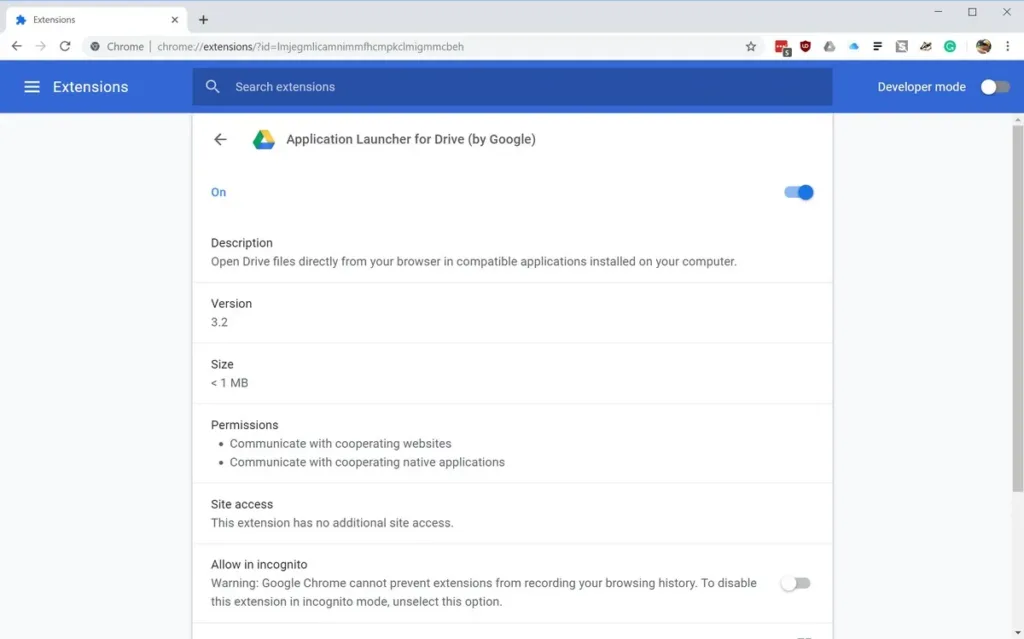
Task: Close the Extensions tab
Action: point(174,20)
